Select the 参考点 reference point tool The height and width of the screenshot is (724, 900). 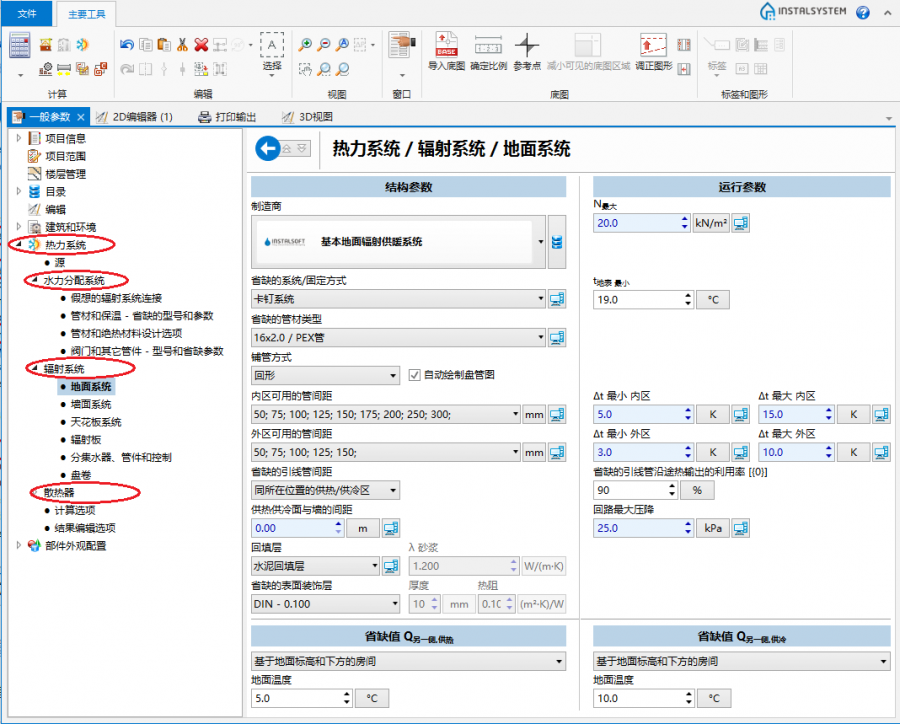[527, 51]
